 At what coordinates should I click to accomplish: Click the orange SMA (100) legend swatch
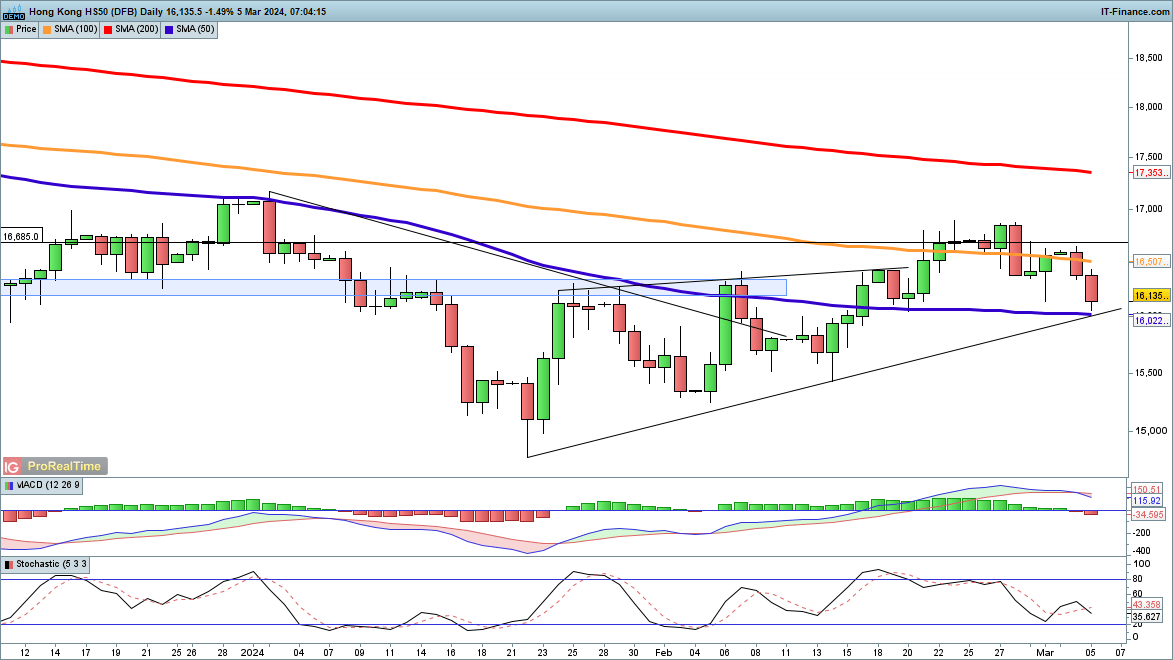click(49, 29)
